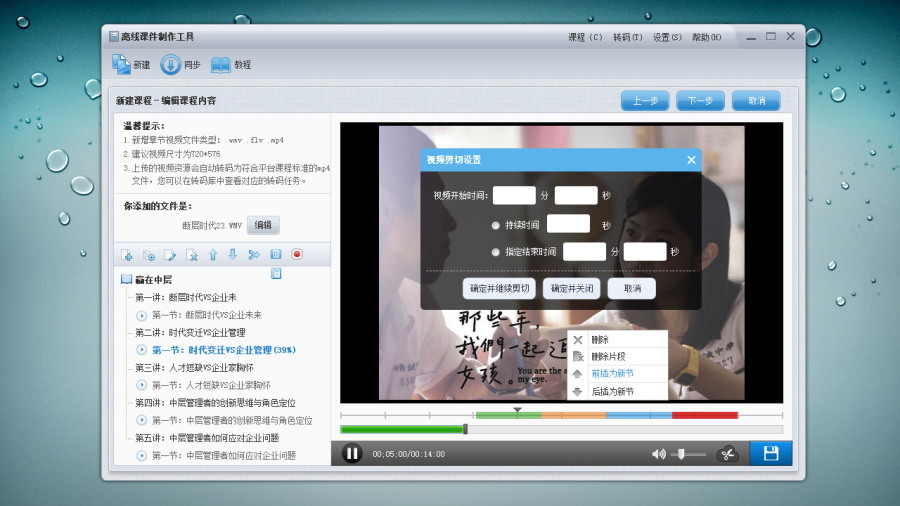Click the start time seconds (秒) input field
This screenshot has width=900, height=506.
[x=576, y=195]
